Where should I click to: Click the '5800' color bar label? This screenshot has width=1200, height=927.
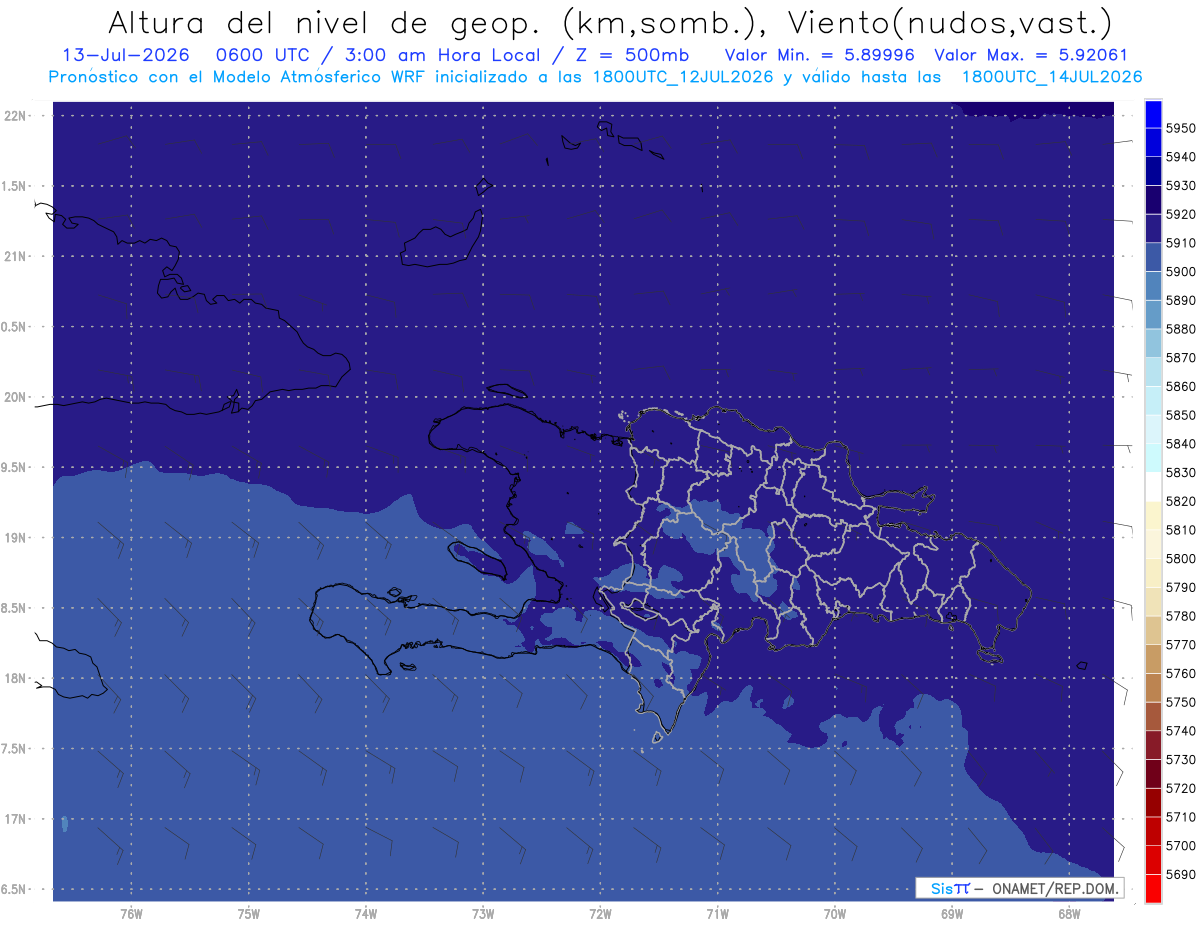click(x=1180, y=559)
